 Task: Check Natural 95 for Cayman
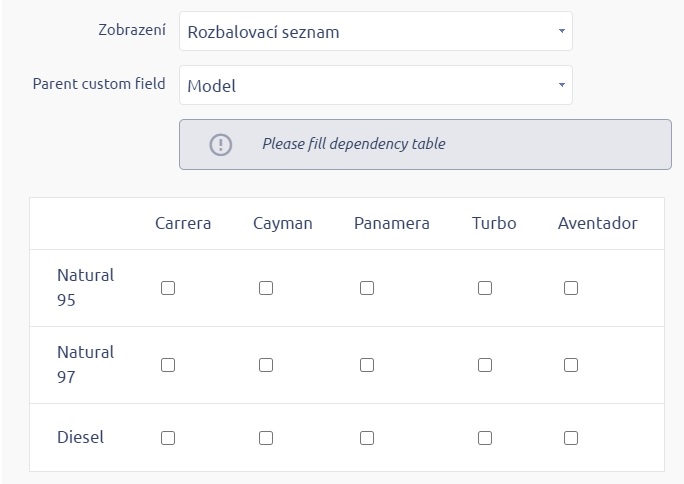266,288
